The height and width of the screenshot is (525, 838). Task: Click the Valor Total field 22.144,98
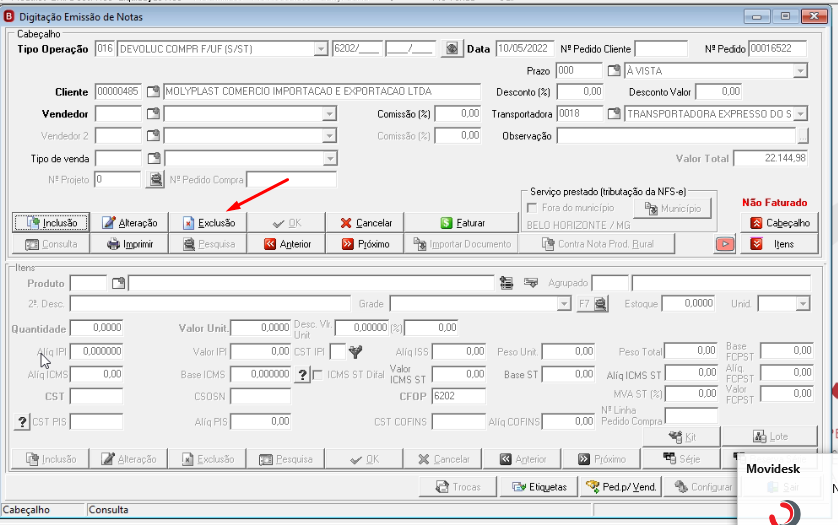[x=771, y=158]
